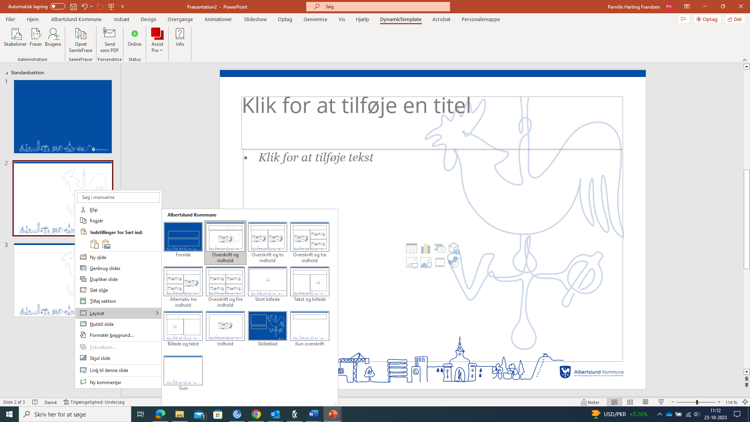The image size is (750, 422).
Task: Collapse the Standardsektion section
Action: pos(7,73)
